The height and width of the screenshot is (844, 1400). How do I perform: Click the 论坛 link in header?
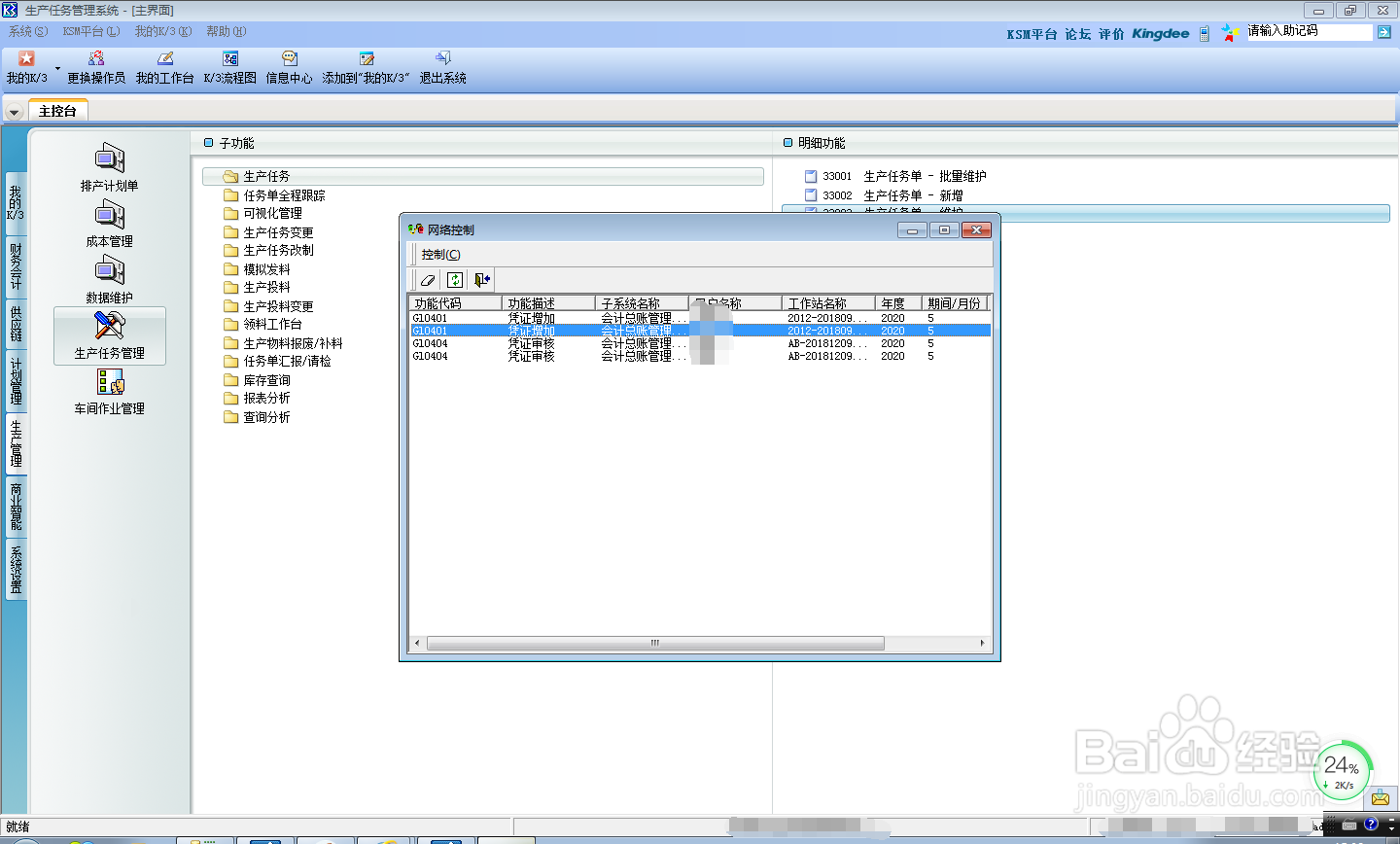point(1077,34)
